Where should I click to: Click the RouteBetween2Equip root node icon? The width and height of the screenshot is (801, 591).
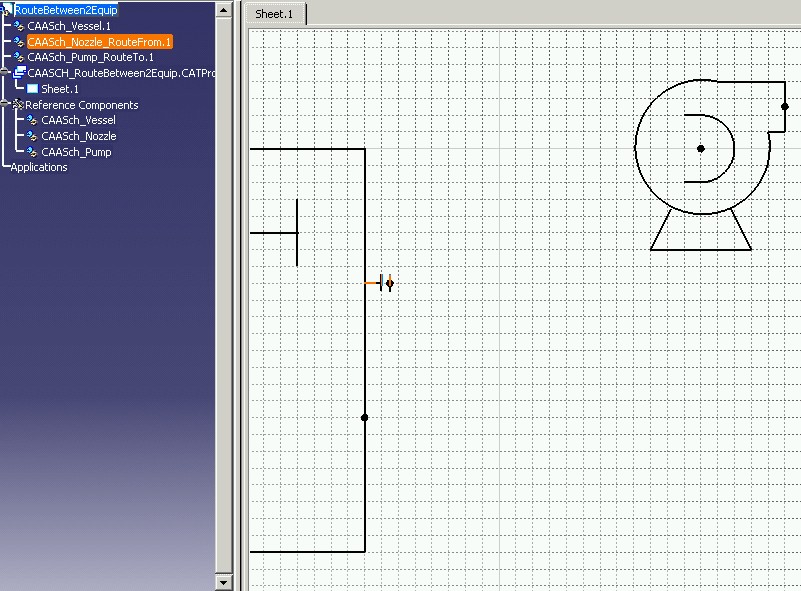[x=8, y=10]
